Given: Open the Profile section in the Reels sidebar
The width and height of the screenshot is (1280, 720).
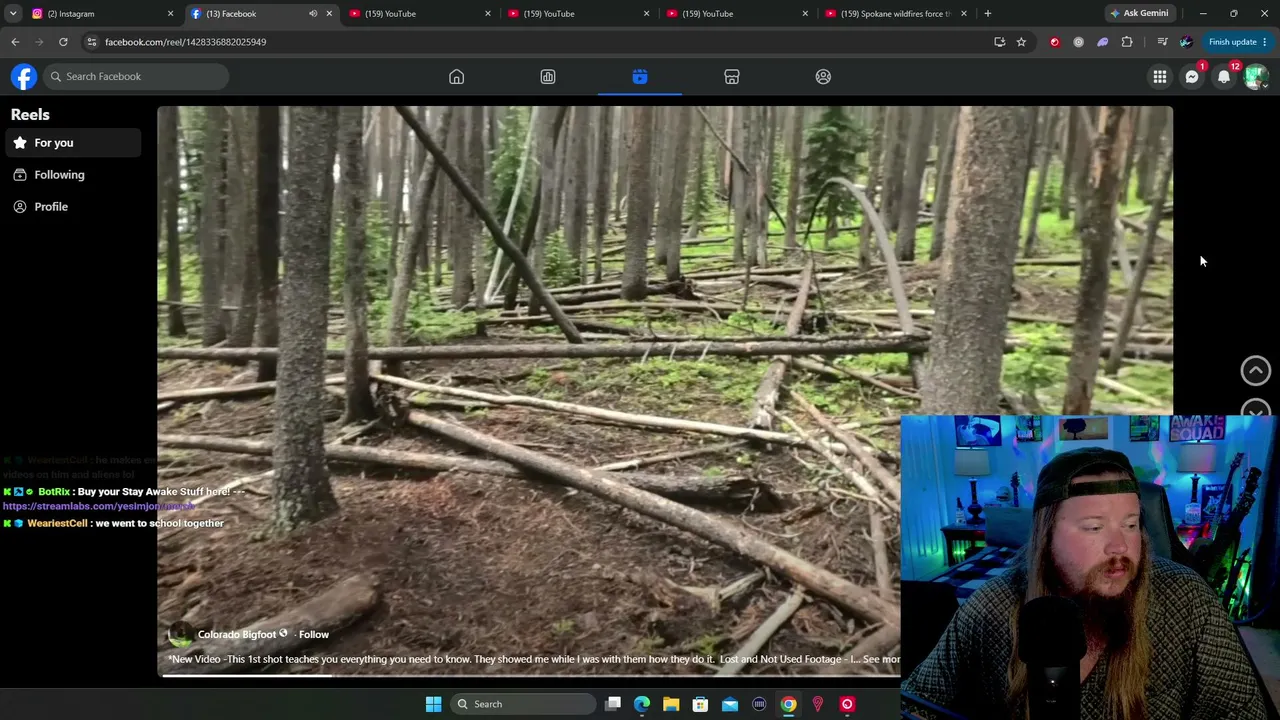Looking at the screenshot, I should (72, 207).
